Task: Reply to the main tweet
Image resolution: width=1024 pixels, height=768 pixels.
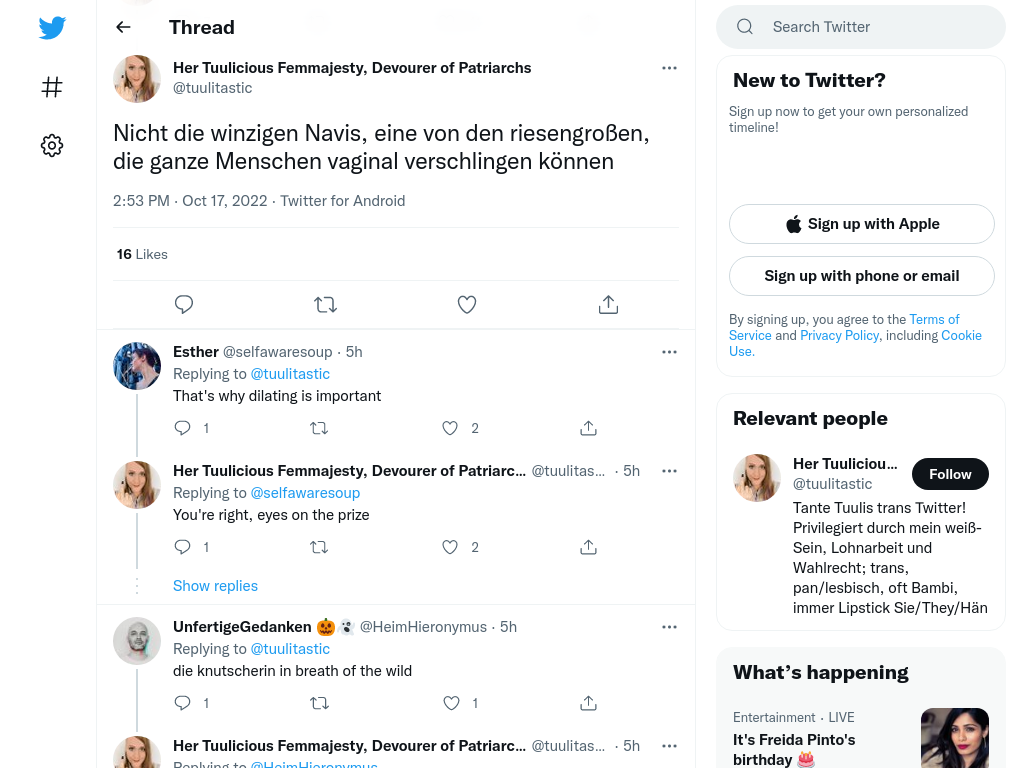Action: 184,304
